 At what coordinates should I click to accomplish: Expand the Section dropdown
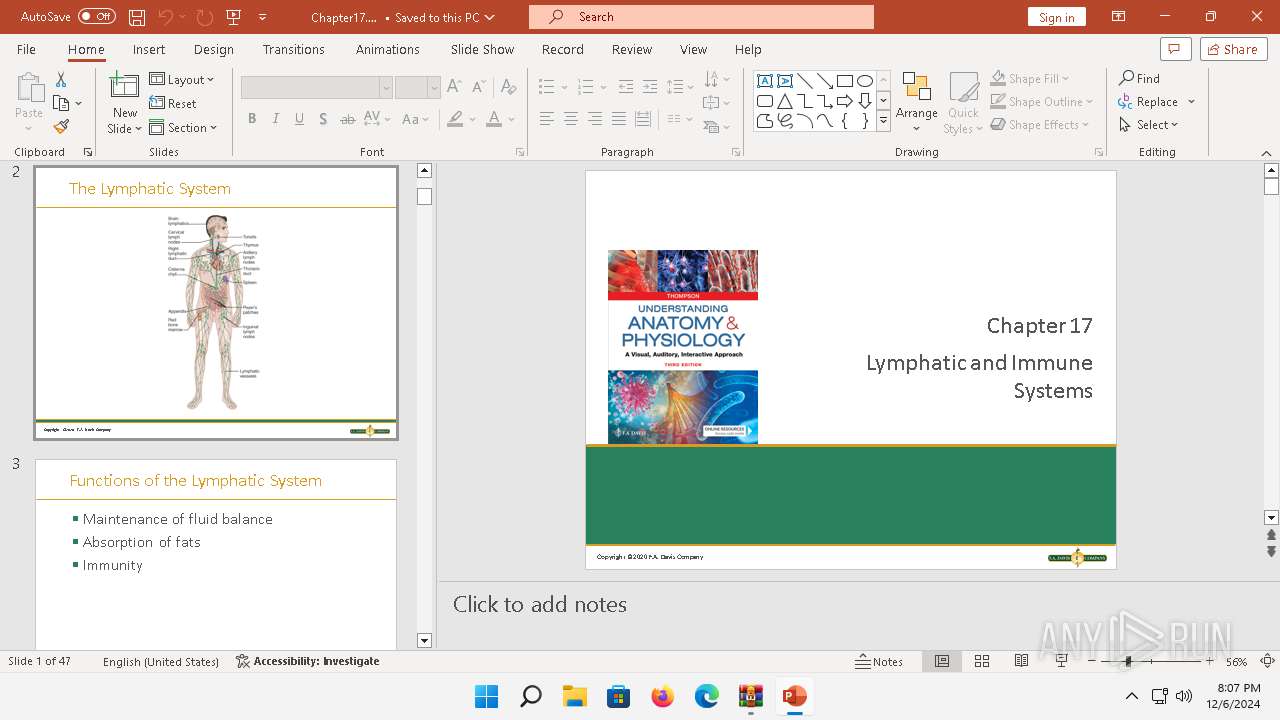[x=184, y=128]
